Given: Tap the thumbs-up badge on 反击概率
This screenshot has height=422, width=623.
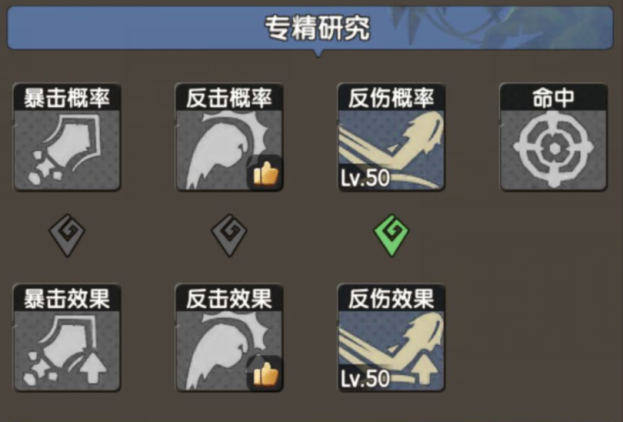Looking at the screenshot, I should click(x=265, y=173).
